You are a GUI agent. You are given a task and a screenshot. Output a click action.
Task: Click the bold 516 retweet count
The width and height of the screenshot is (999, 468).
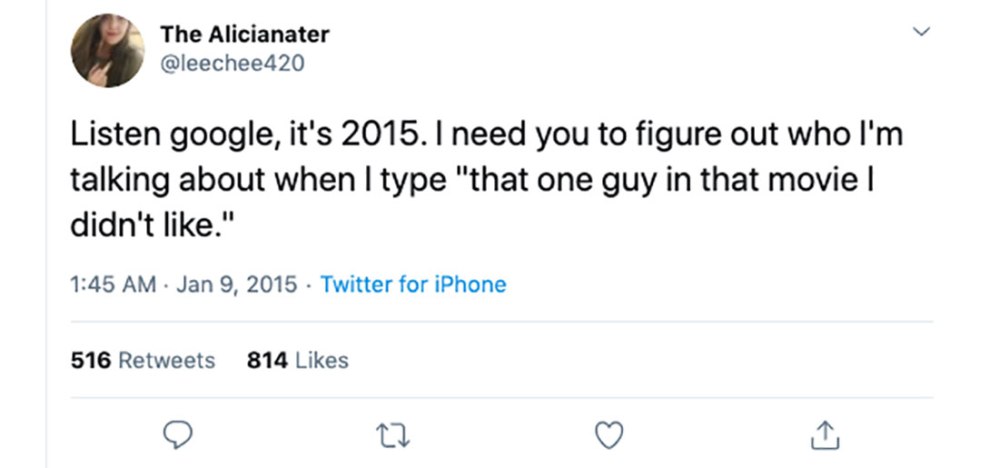(90, 360)
